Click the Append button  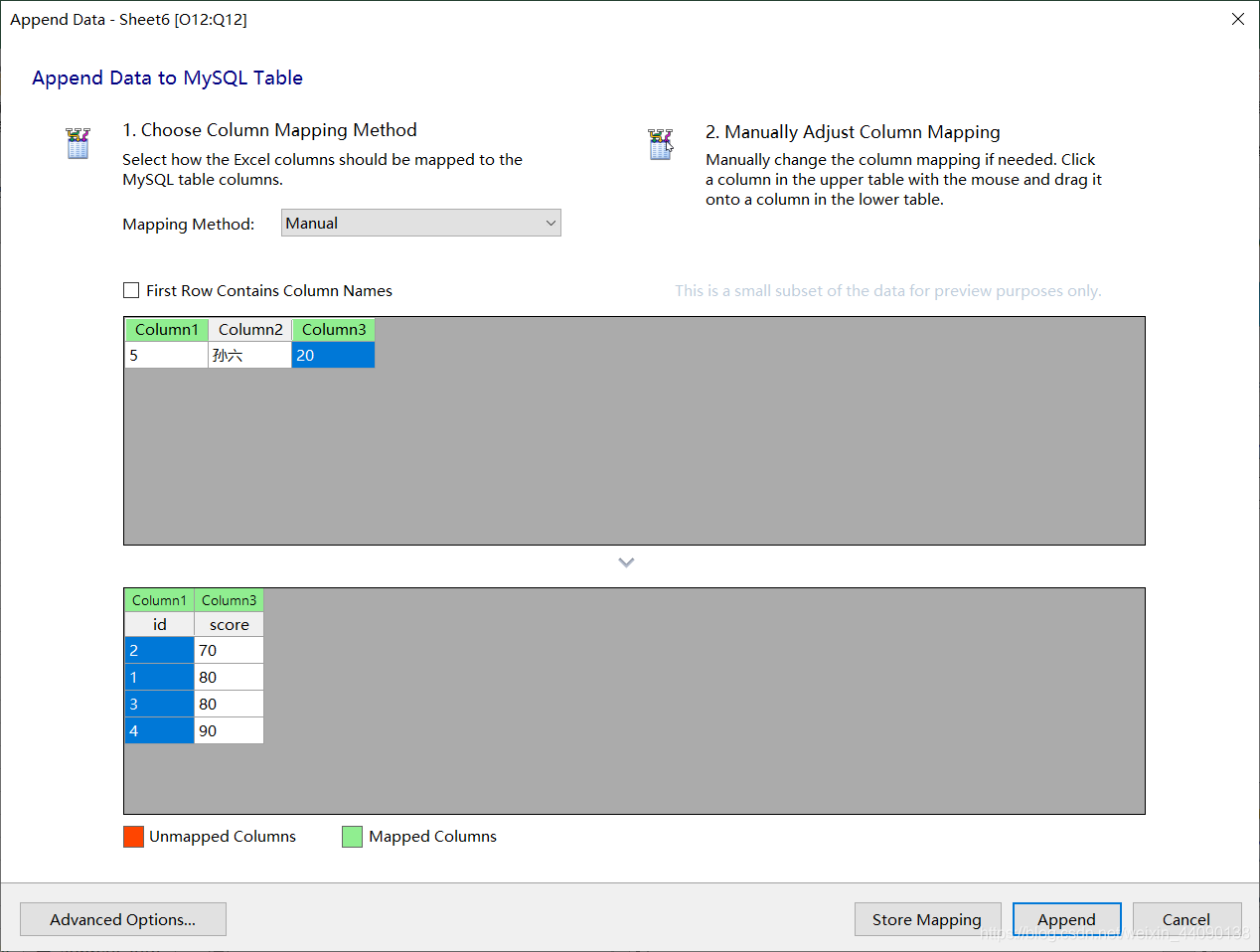(1067, 919)
